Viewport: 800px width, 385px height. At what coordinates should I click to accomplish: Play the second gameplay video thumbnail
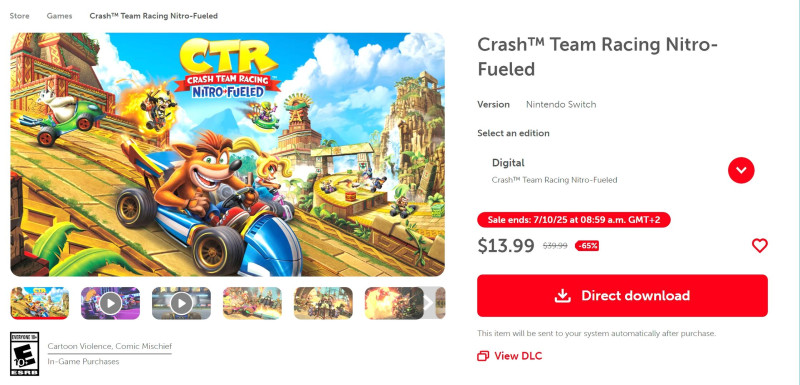(181, 303)
